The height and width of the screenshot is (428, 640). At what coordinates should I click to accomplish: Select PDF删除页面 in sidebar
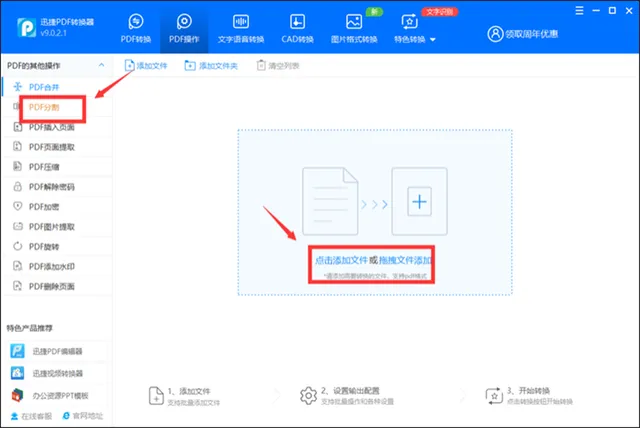[x=57, y=286]
